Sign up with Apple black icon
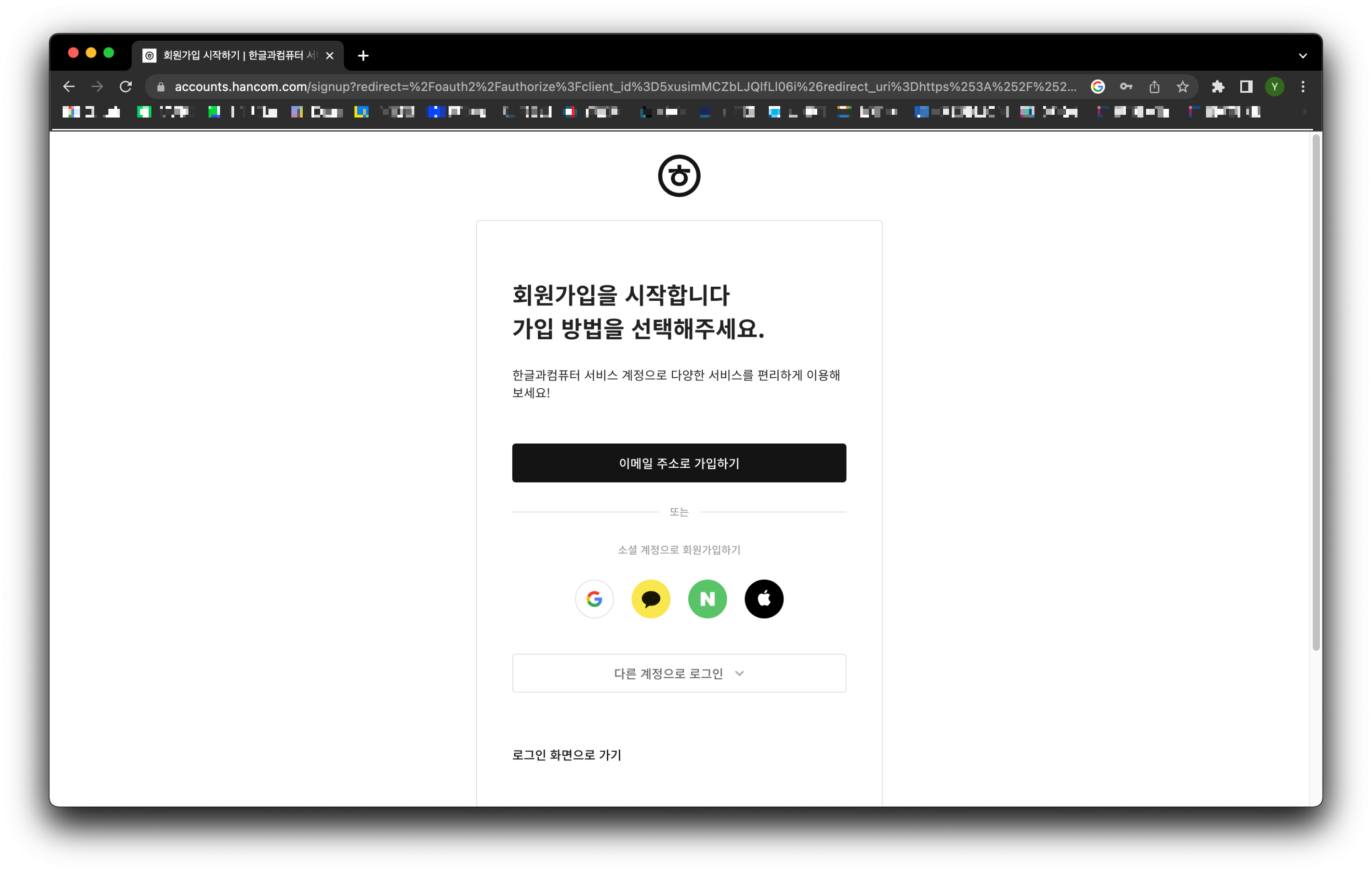1372x872 pixels. pos(763,599)
